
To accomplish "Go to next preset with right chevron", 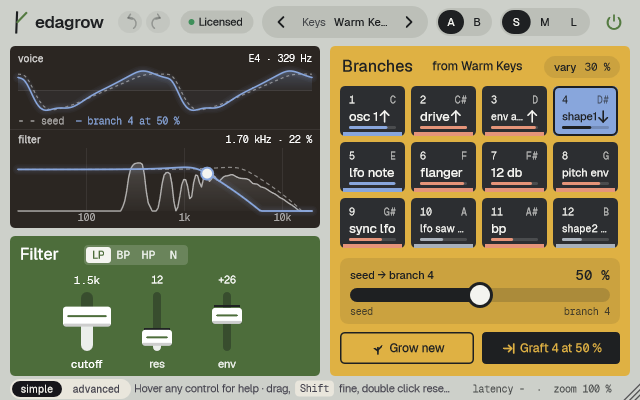I will coord(409,22).
